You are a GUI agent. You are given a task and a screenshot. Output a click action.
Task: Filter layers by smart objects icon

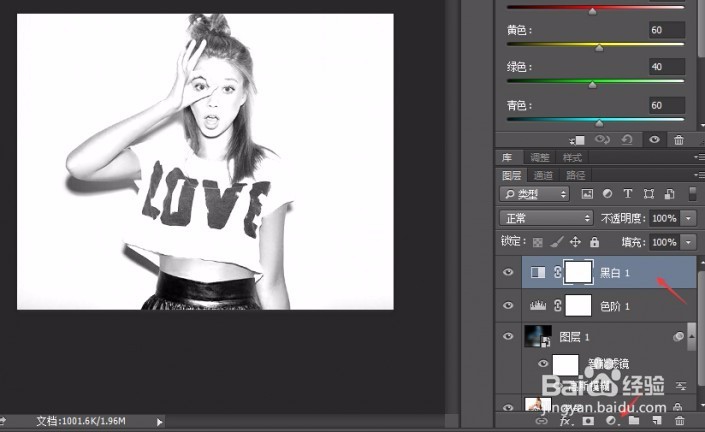[669, 194]
